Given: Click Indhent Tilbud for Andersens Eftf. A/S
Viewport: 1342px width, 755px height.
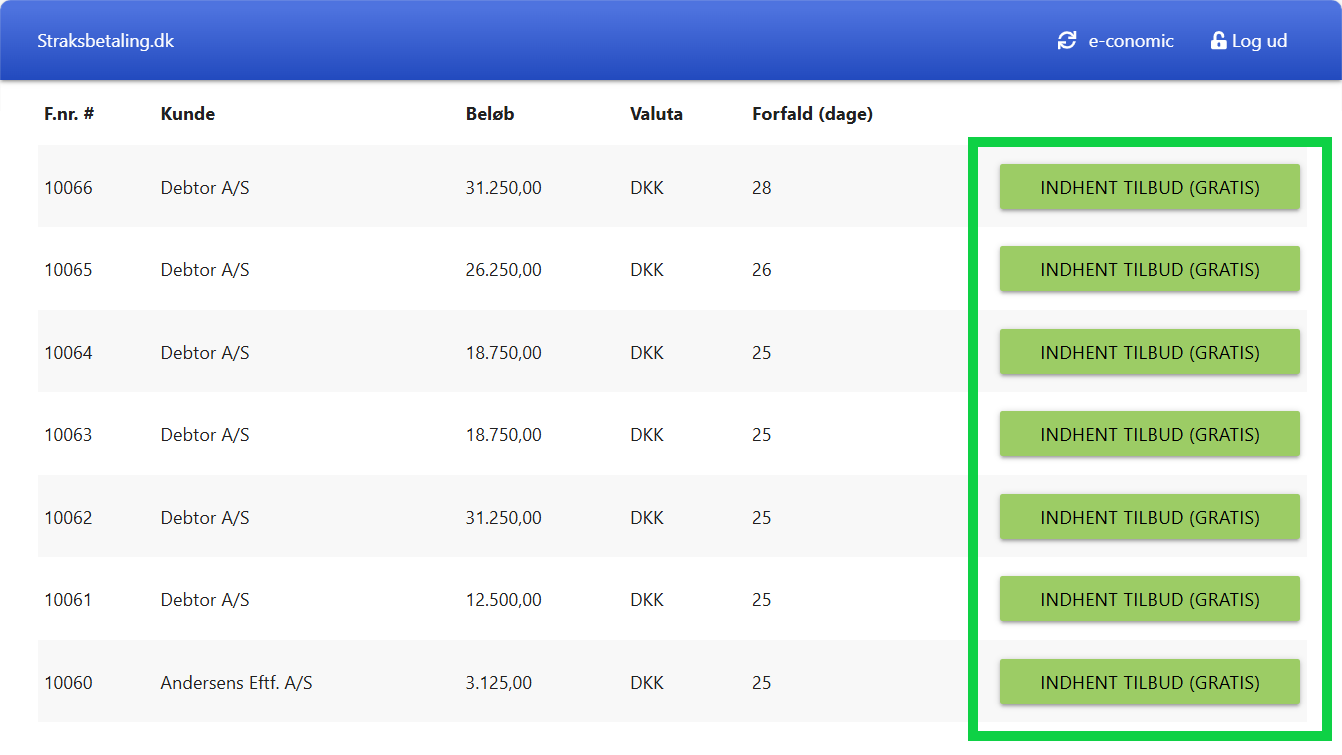Looking at the screenshot, I should (1149, 683).
